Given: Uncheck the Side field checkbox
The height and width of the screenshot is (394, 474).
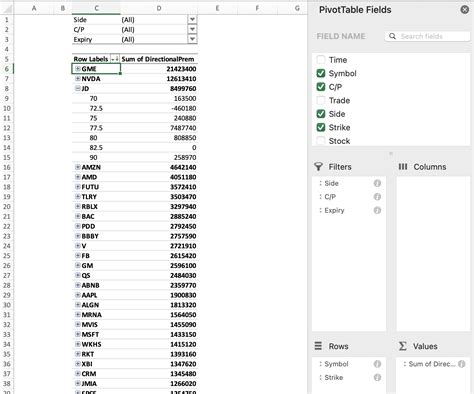Looking at the screenshot, I should click(x=321, y=114).
